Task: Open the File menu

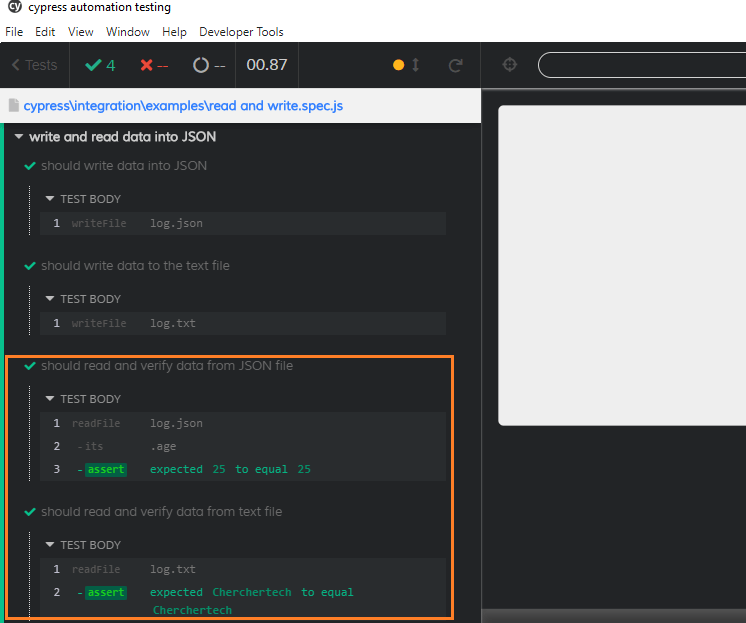Action: [14, 32]
